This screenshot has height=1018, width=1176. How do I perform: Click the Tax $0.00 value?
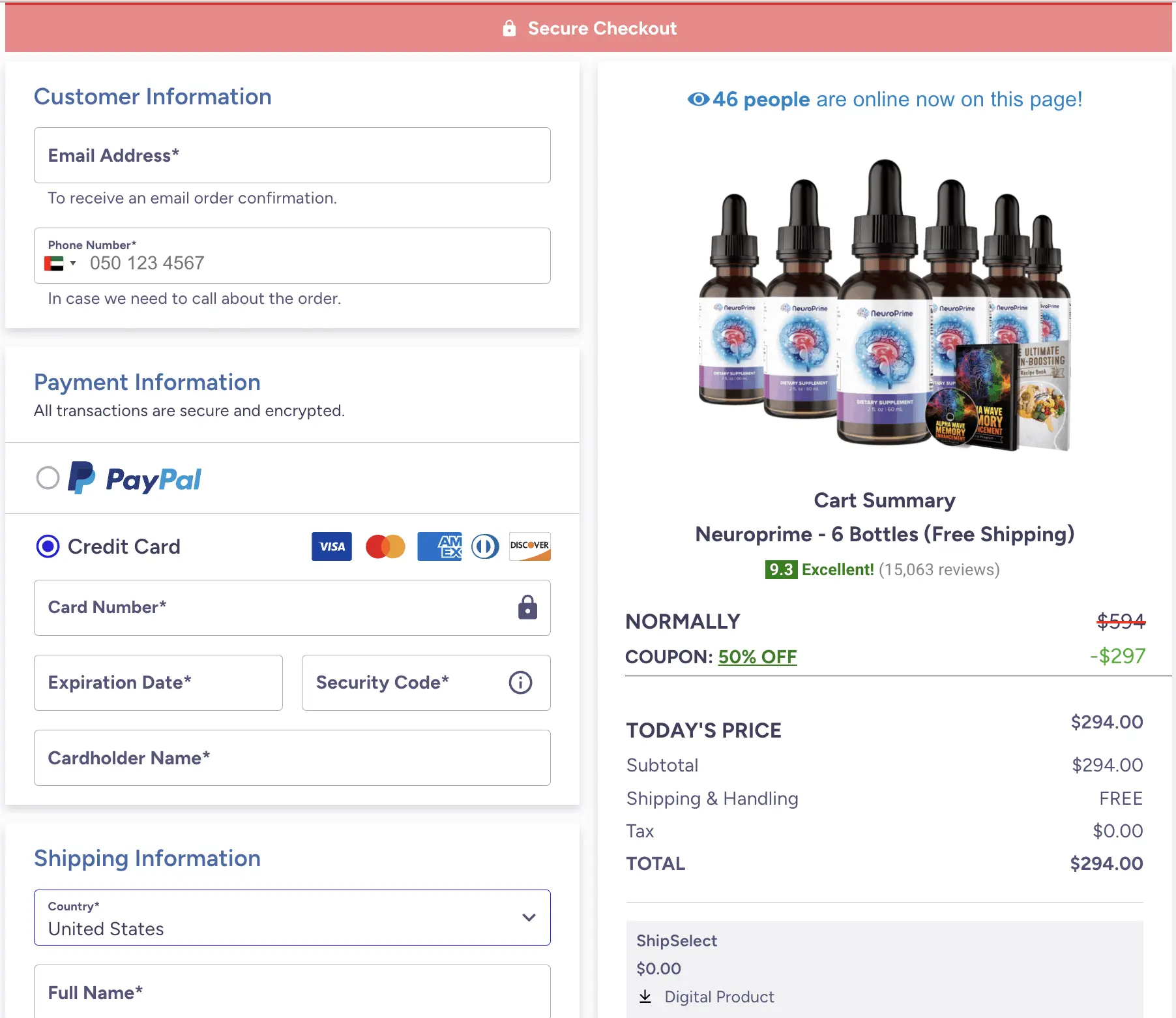coord(1117,831)
